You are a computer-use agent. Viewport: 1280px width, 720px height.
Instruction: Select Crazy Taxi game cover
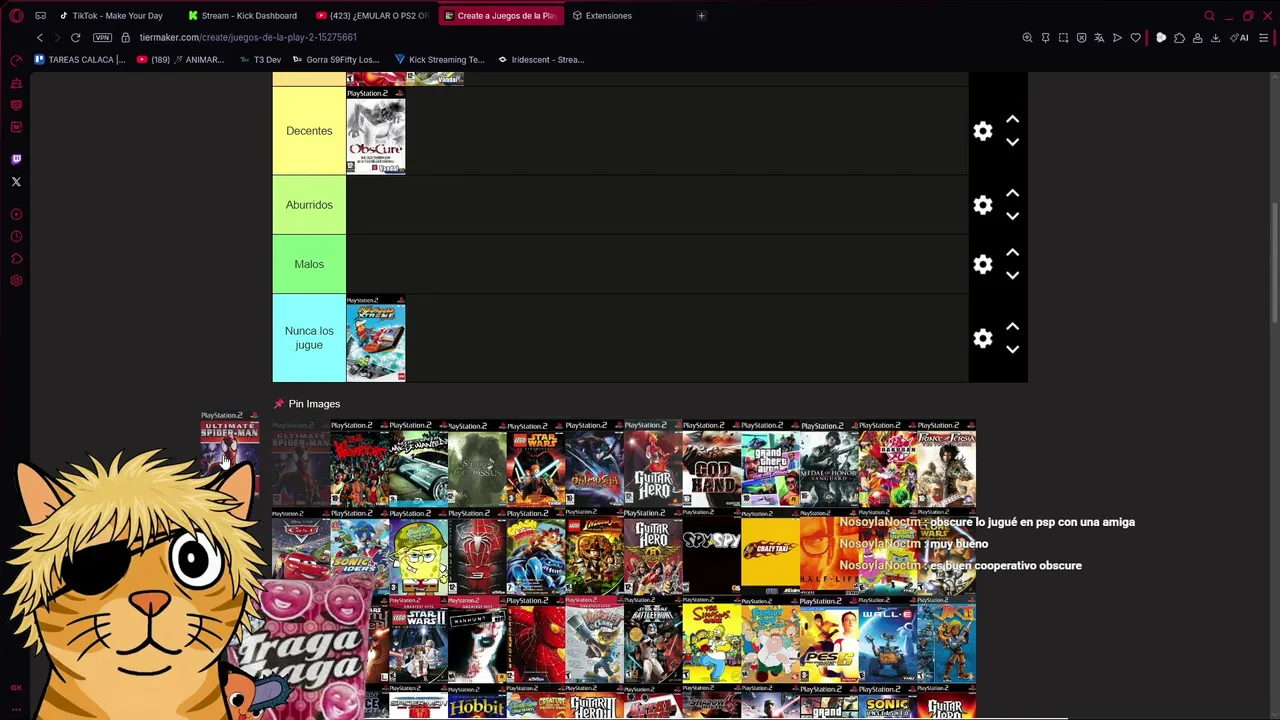(770, 552)
